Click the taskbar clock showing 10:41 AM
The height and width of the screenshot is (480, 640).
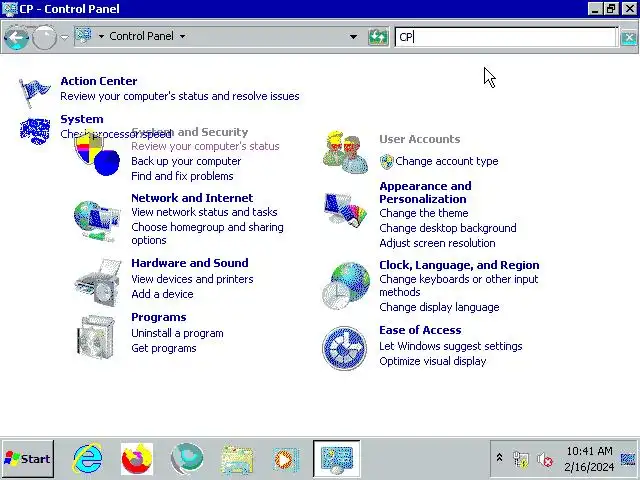(589, 459)
